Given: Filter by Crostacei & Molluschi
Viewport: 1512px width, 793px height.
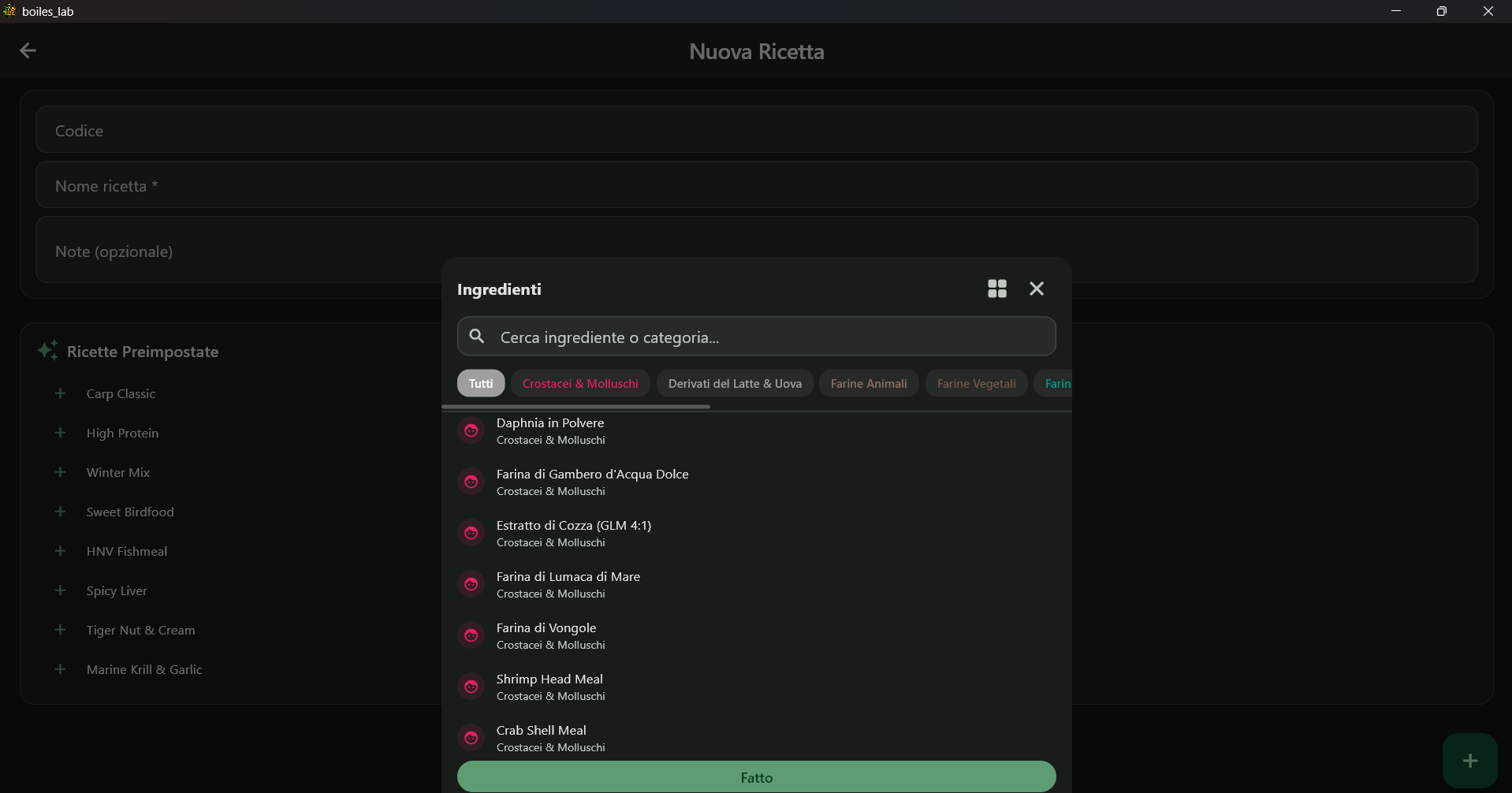Looking at the screenshot, I should (x=580, y=383).
